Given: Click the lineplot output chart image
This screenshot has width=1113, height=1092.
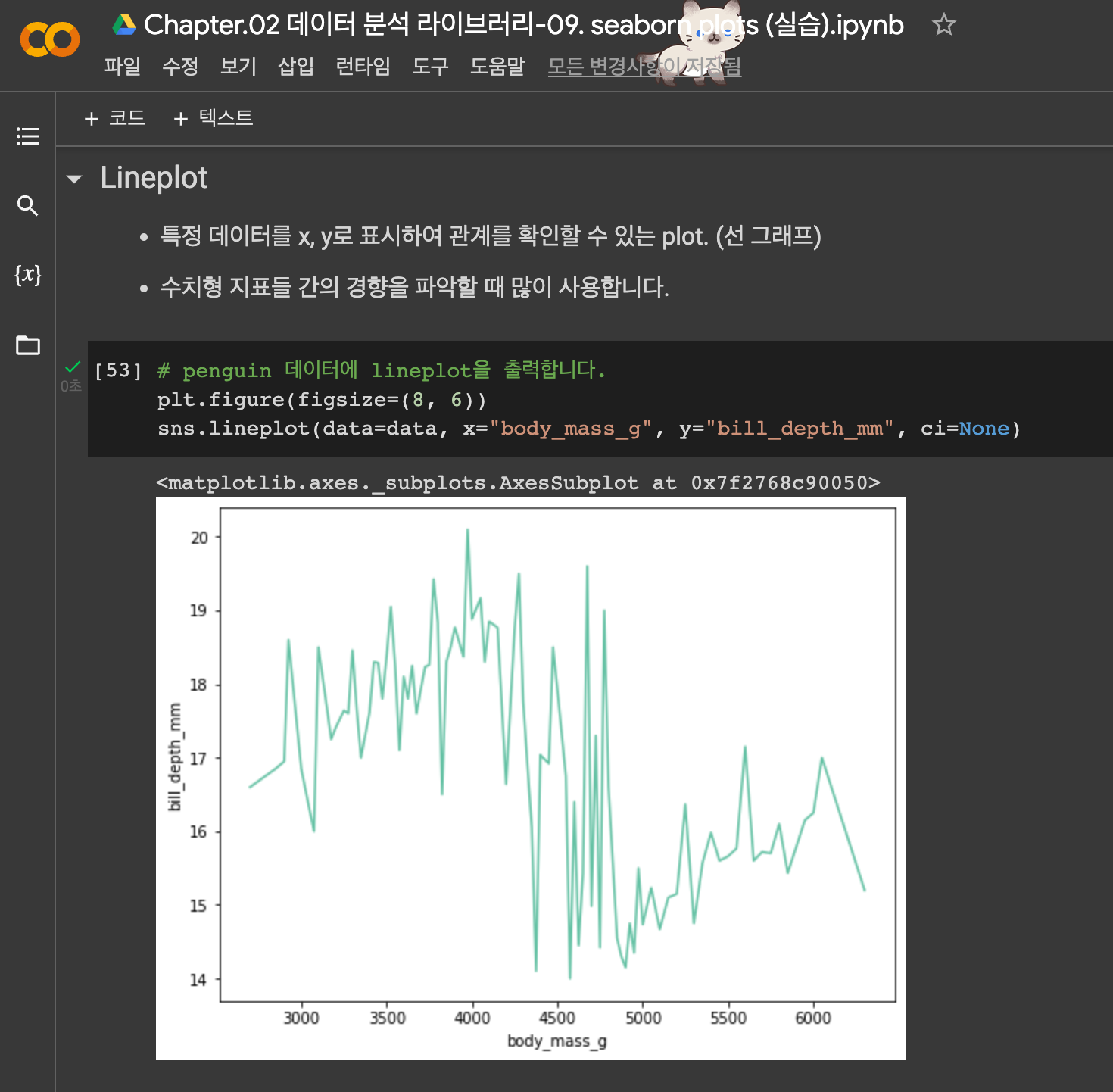Looking at the screenshot, I should (x=531, y=778).
